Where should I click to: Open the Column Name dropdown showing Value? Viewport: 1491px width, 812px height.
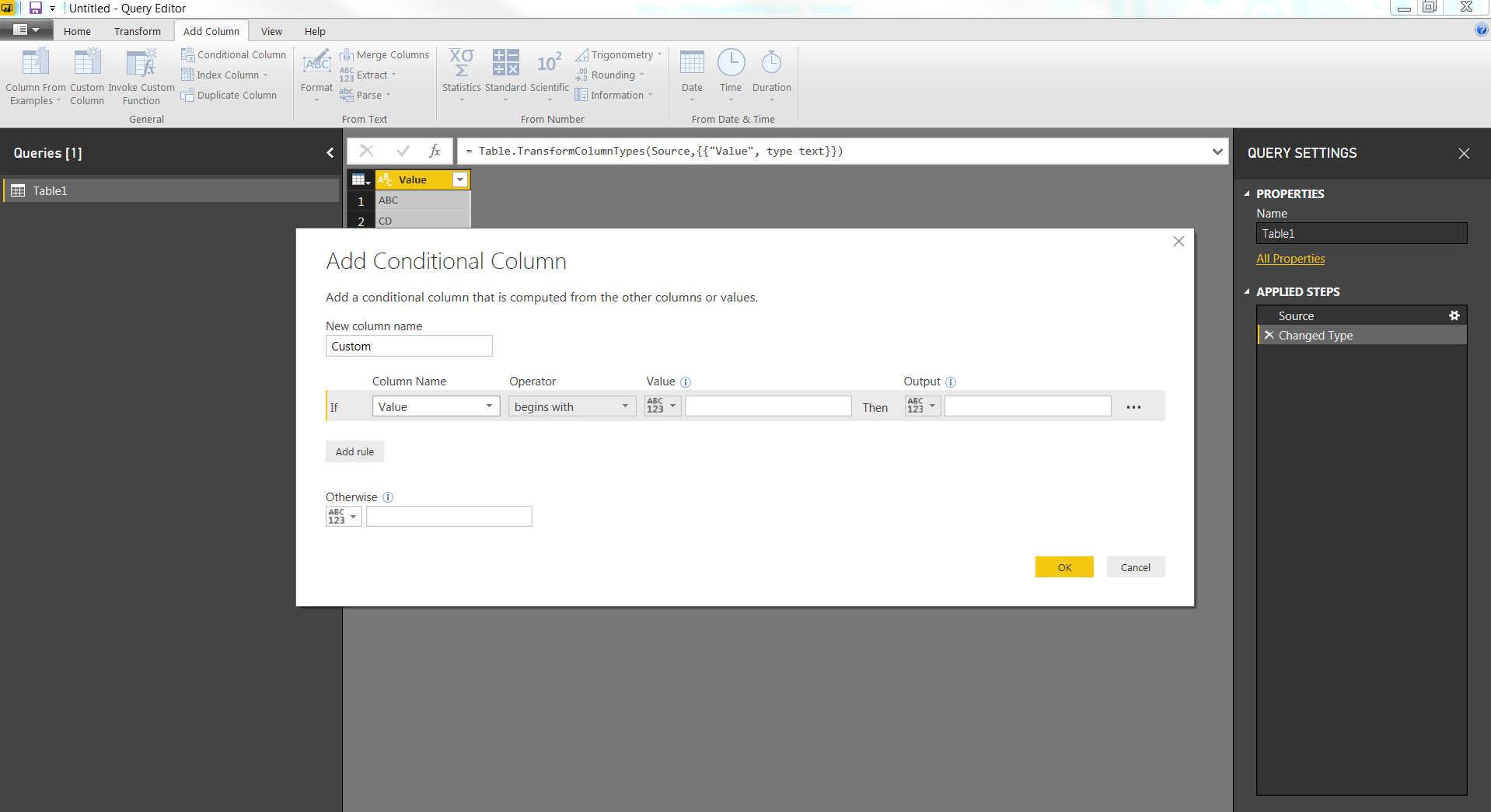(436, 406)
